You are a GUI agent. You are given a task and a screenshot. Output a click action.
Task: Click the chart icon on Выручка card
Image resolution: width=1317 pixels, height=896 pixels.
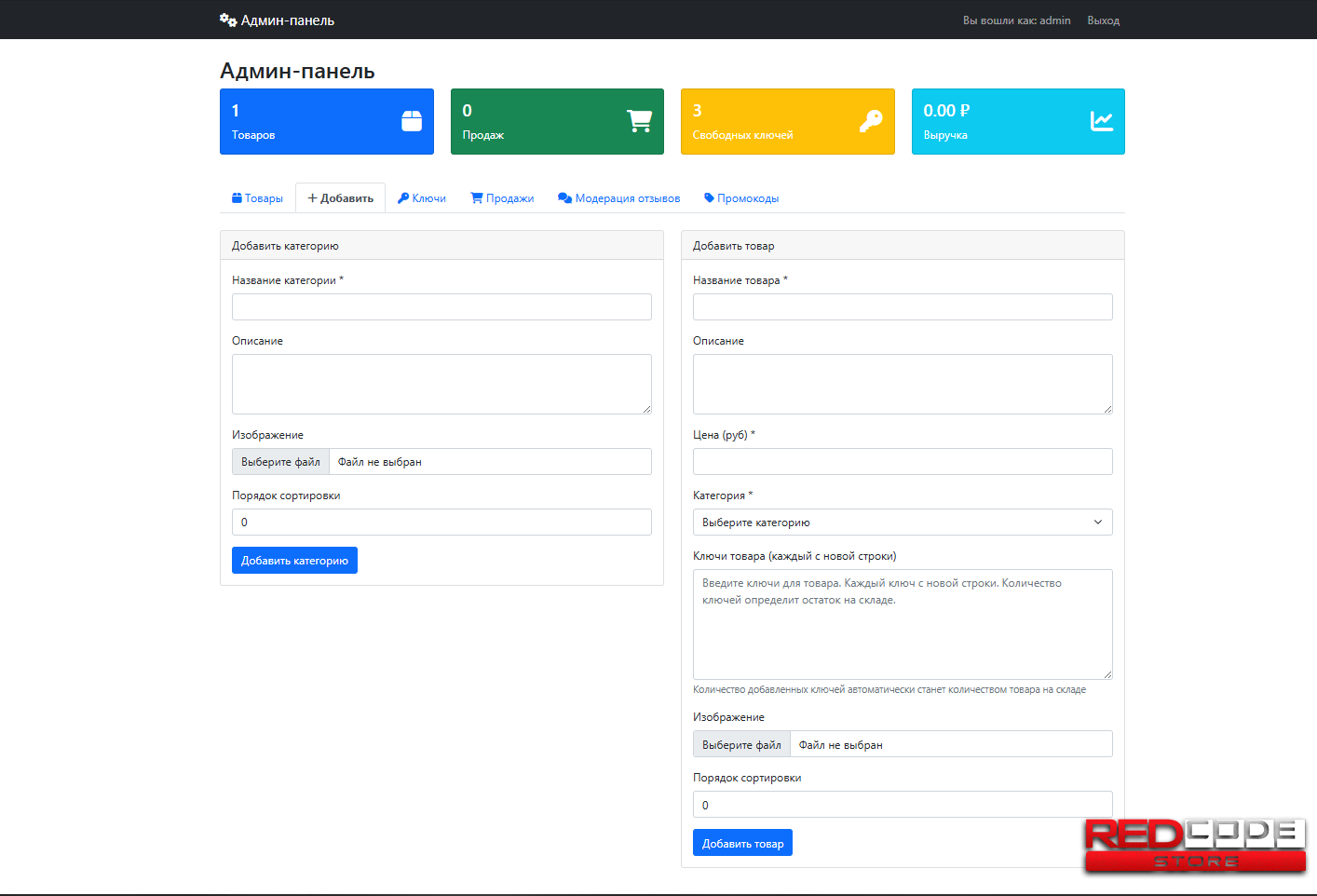point(1101,121)
